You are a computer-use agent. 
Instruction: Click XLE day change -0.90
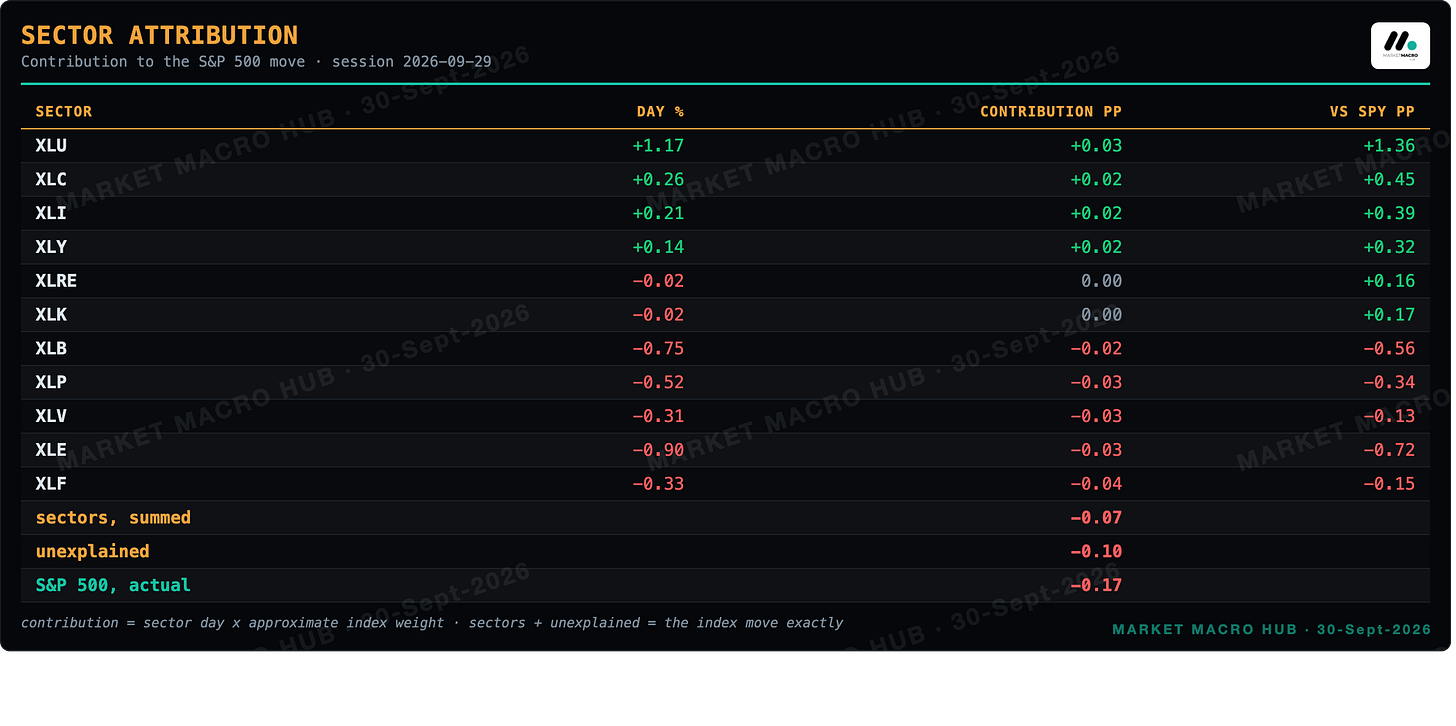[658, 450]
